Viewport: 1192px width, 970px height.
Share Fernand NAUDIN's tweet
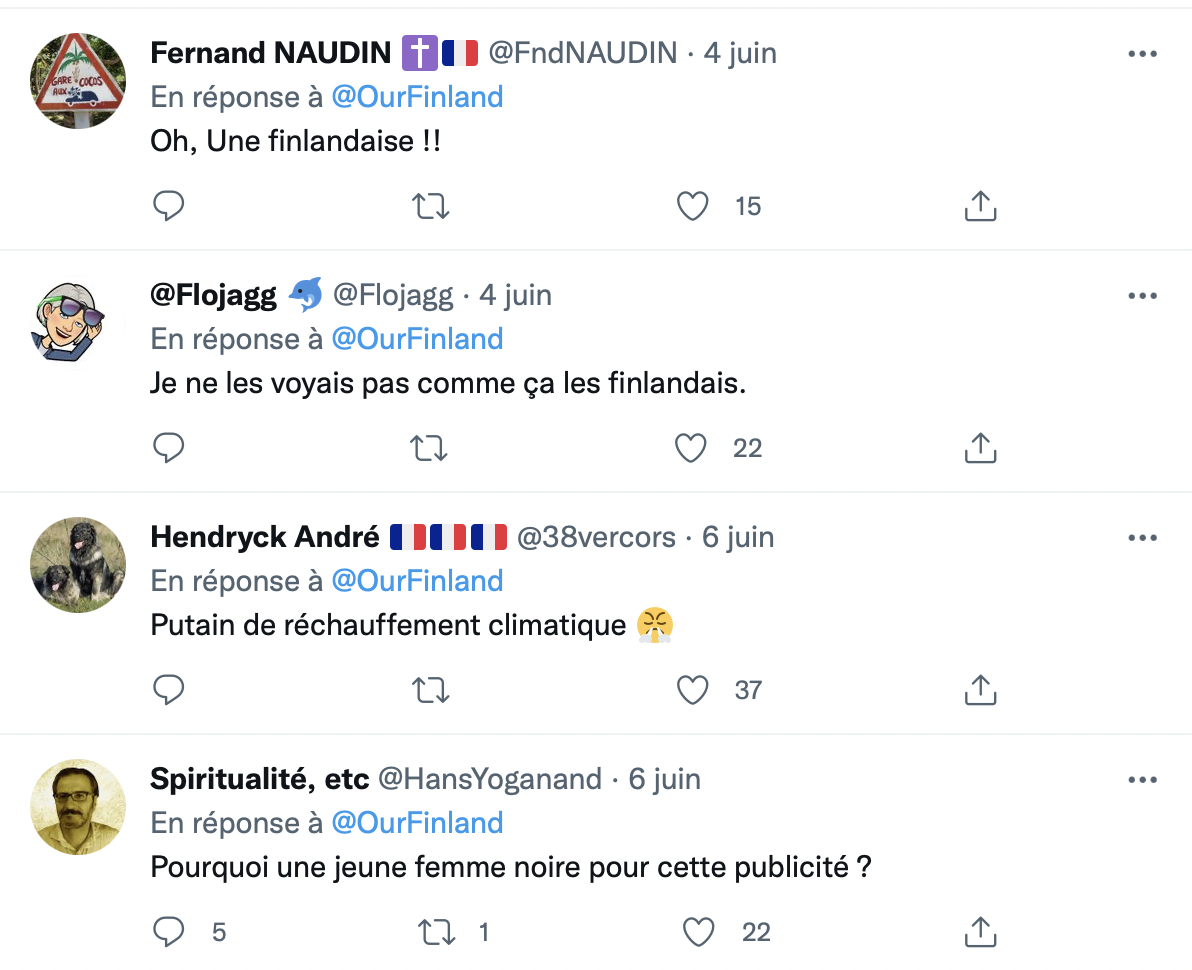[980, 206]
